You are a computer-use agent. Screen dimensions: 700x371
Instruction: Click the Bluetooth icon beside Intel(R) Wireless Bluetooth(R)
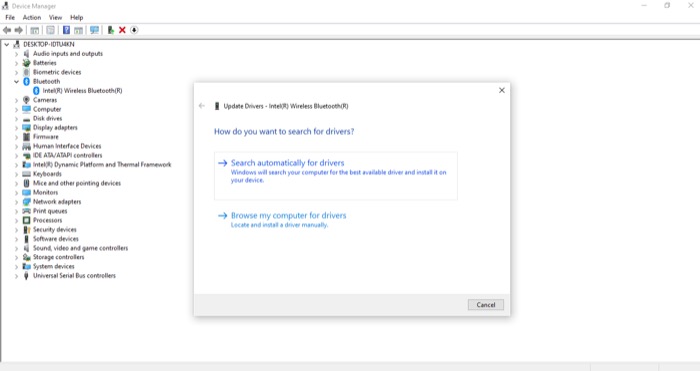point(36,91)
